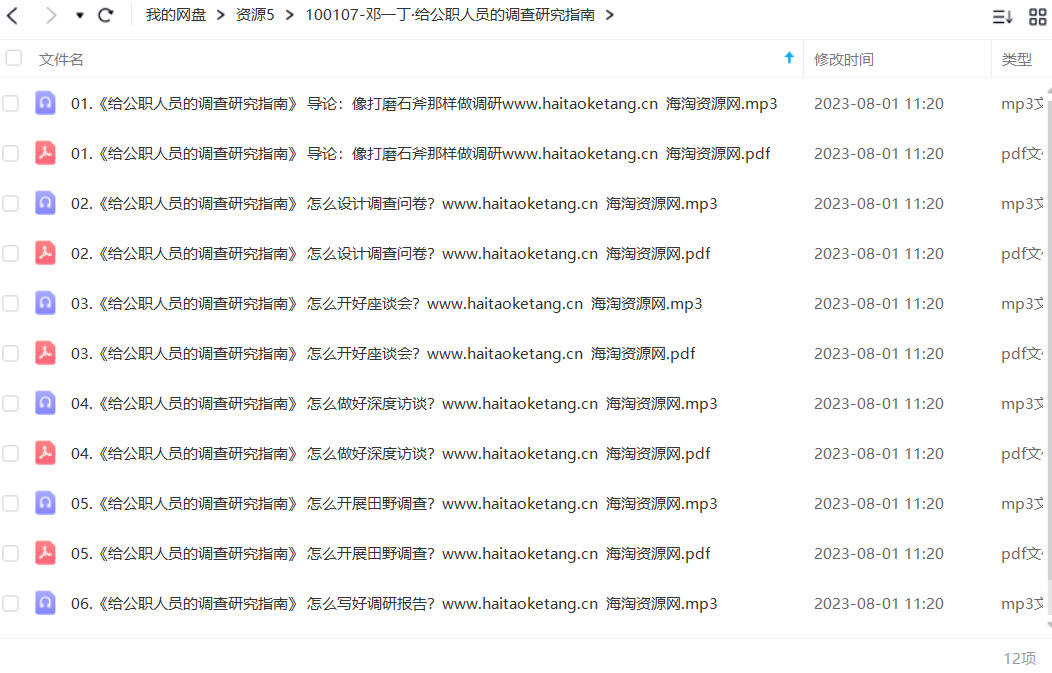This screenshot has width=1052, height=673.
Task: Check the box for 05 怎么开展田野调查 mp3
Action: point(11,503)
